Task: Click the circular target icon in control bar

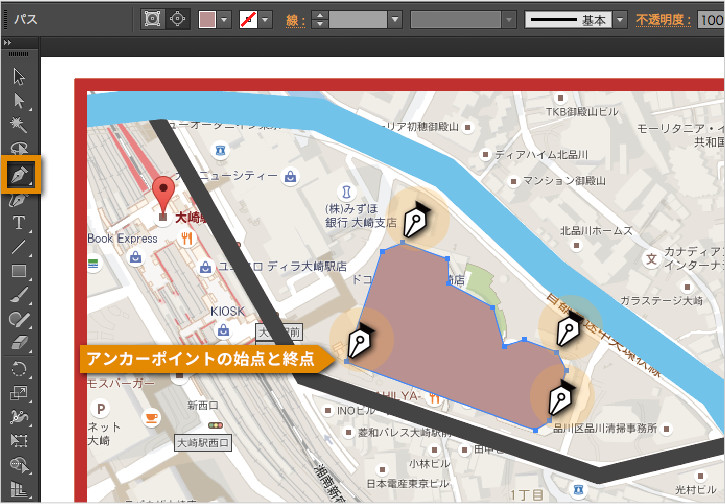Action: point(178,19)
